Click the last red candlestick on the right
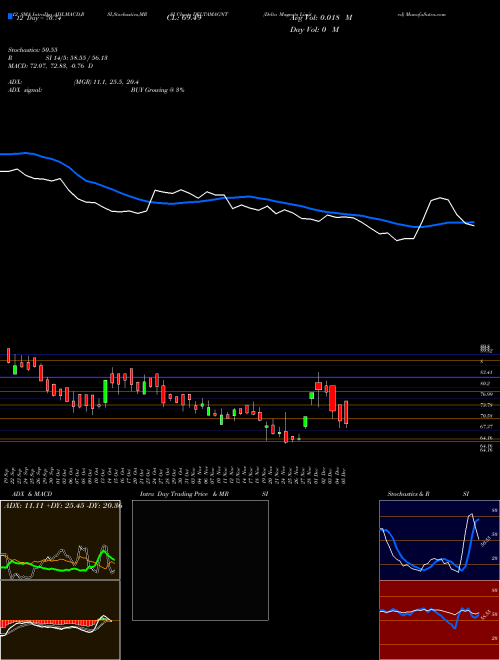Viewport: 500px width, 660px height. pyautogui.click(x=346, y=412)
